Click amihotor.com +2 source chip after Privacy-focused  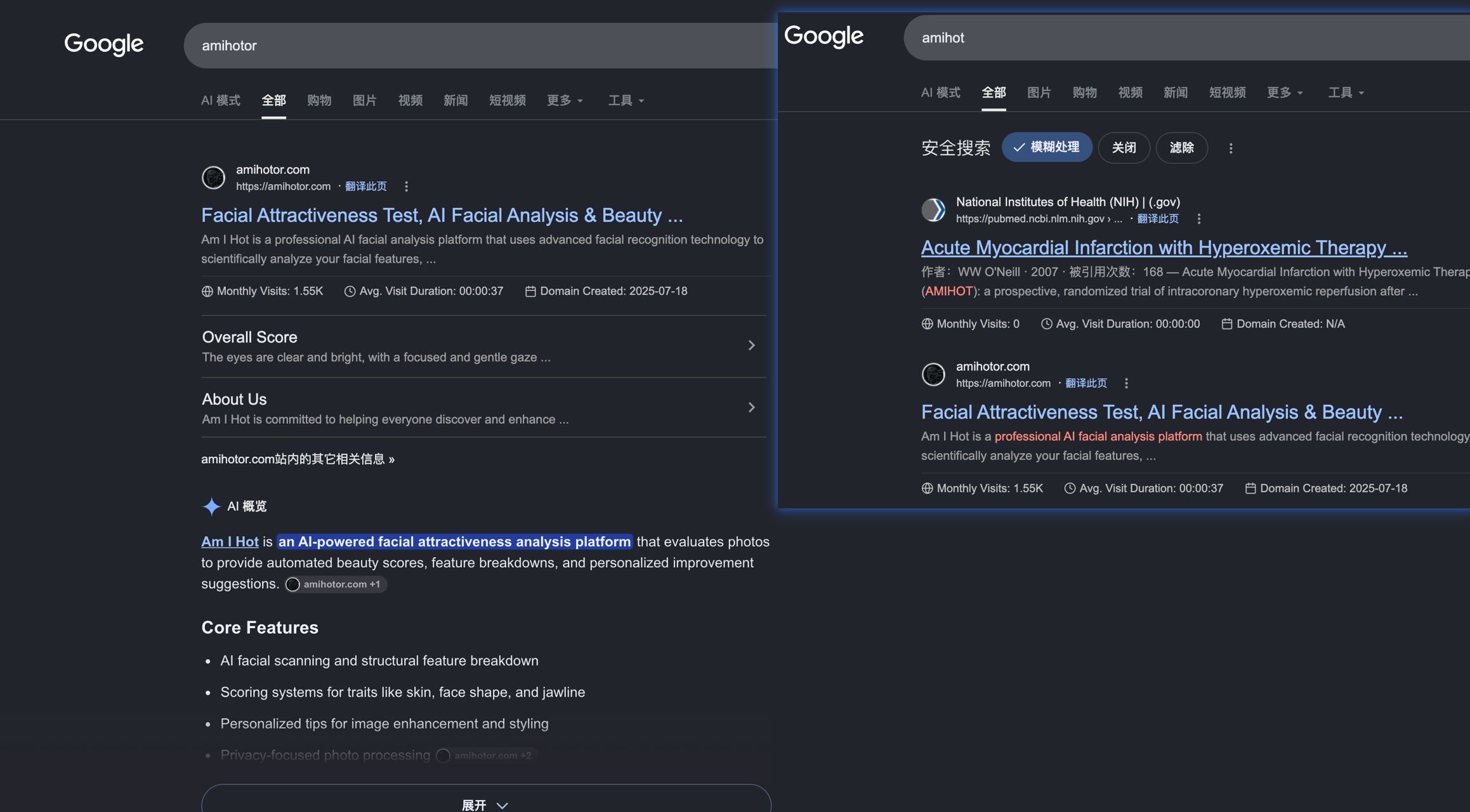(486, 756)
